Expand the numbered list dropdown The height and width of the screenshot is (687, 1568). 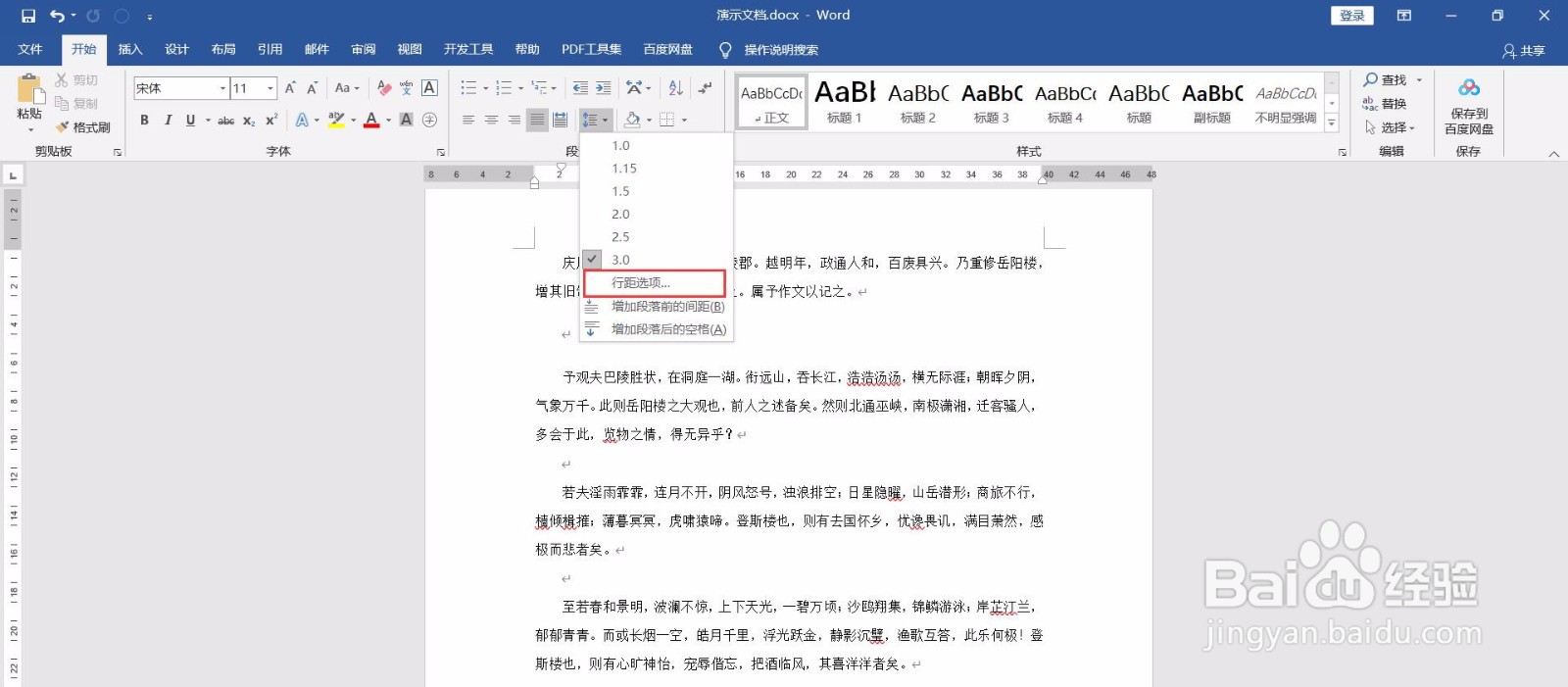pyautogui.click(x=522, y=88)
